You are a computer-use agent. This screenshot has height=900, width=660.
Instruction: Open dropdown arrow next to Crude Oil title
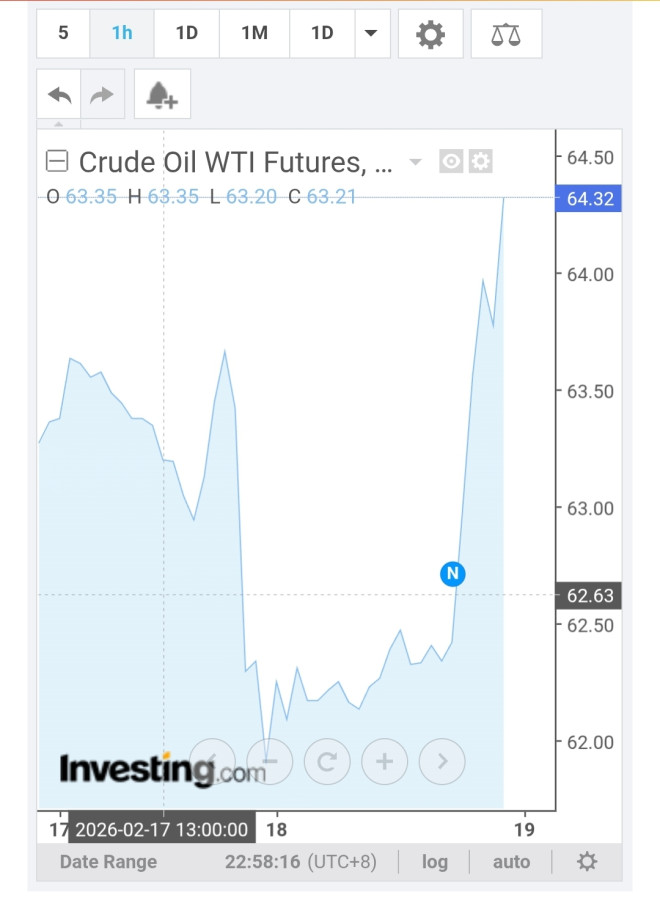pos(416,162)
